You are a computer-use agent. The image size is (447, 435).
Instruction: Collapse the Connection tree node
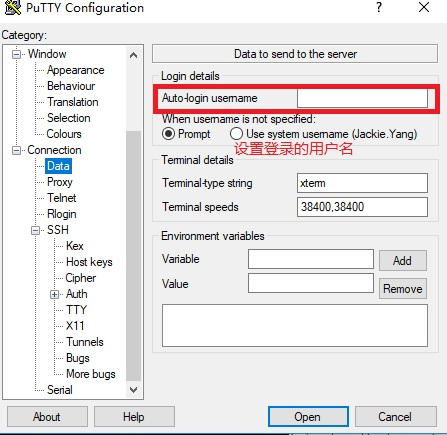tap(16, 150)
